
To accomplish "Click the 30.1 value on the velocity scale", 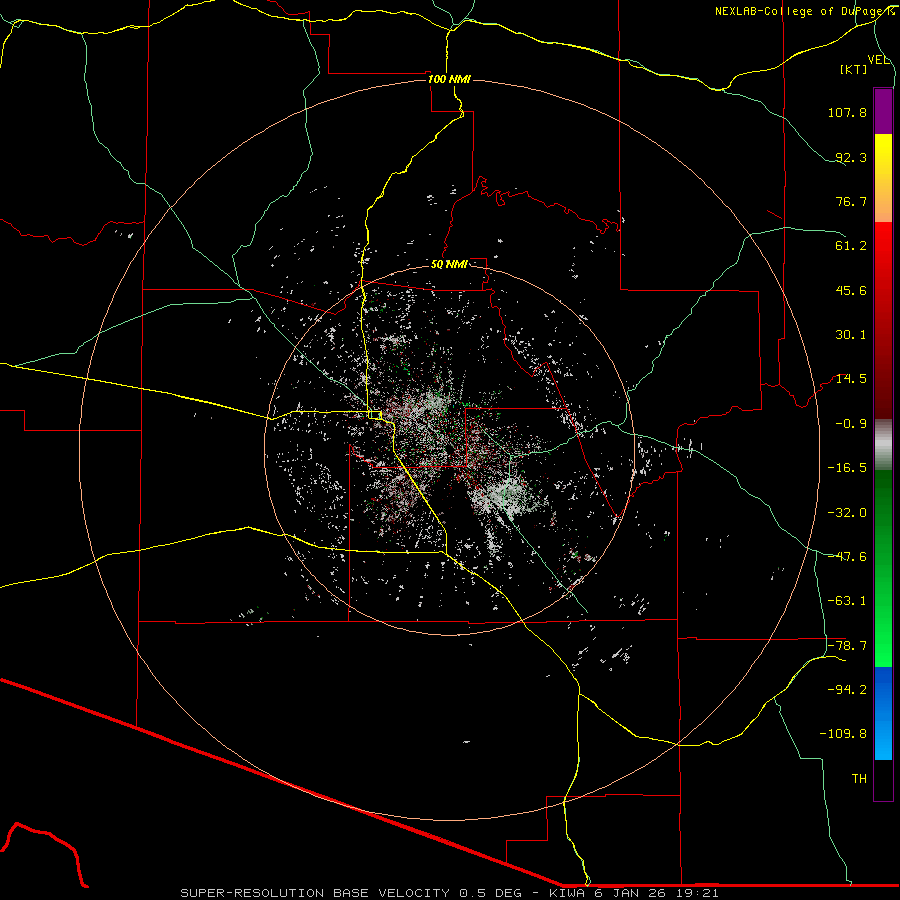I will tap(851, 335).
